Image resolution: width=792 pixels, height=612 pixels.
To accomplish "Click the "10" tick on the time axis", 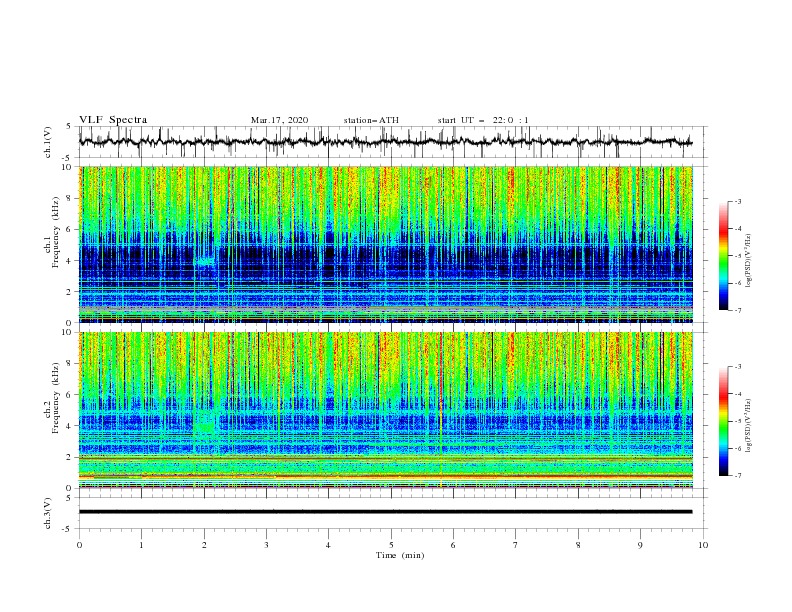I will [703, 545].
